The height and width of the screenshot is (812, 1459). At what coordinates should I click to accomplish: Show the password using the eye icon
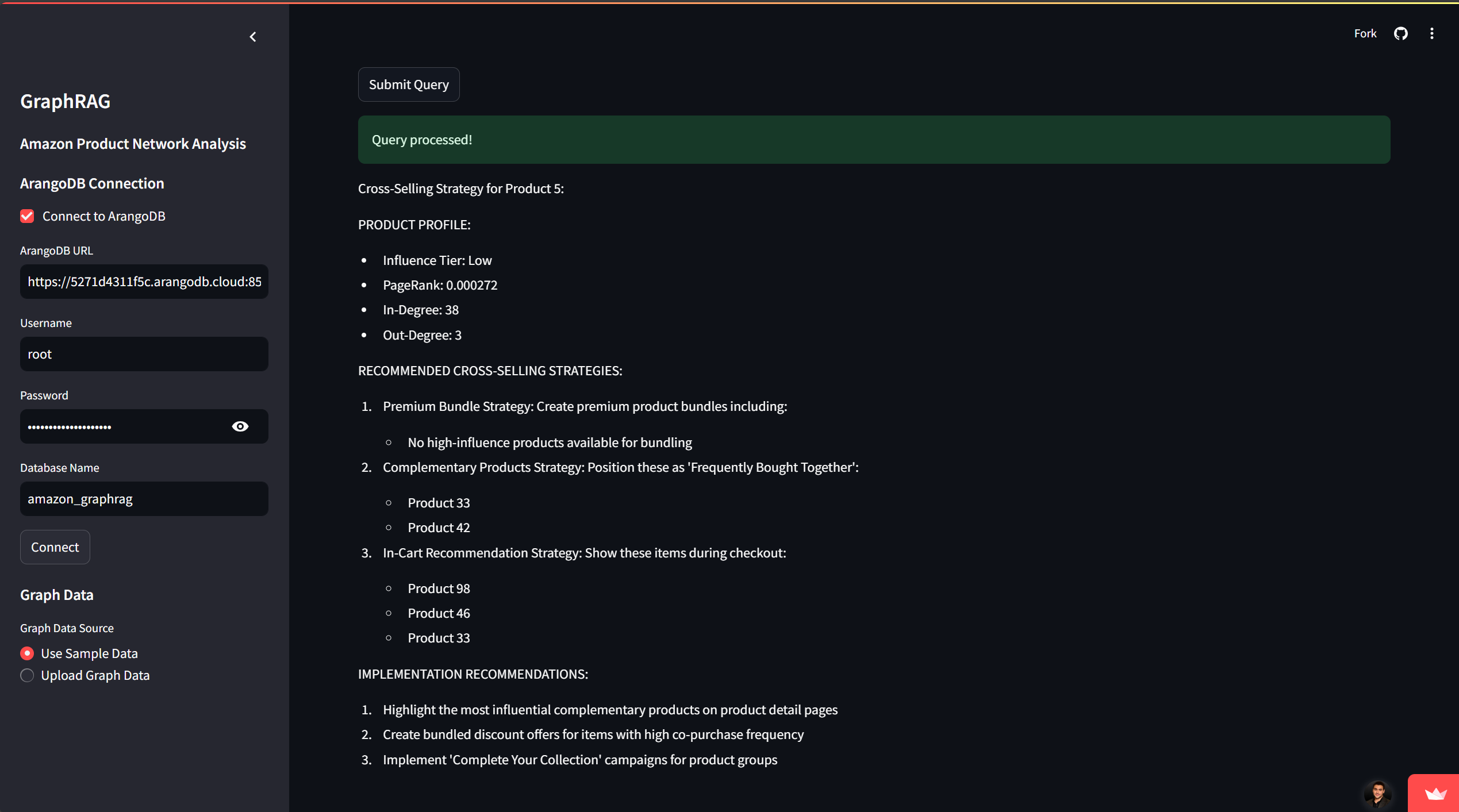[240, 426]
